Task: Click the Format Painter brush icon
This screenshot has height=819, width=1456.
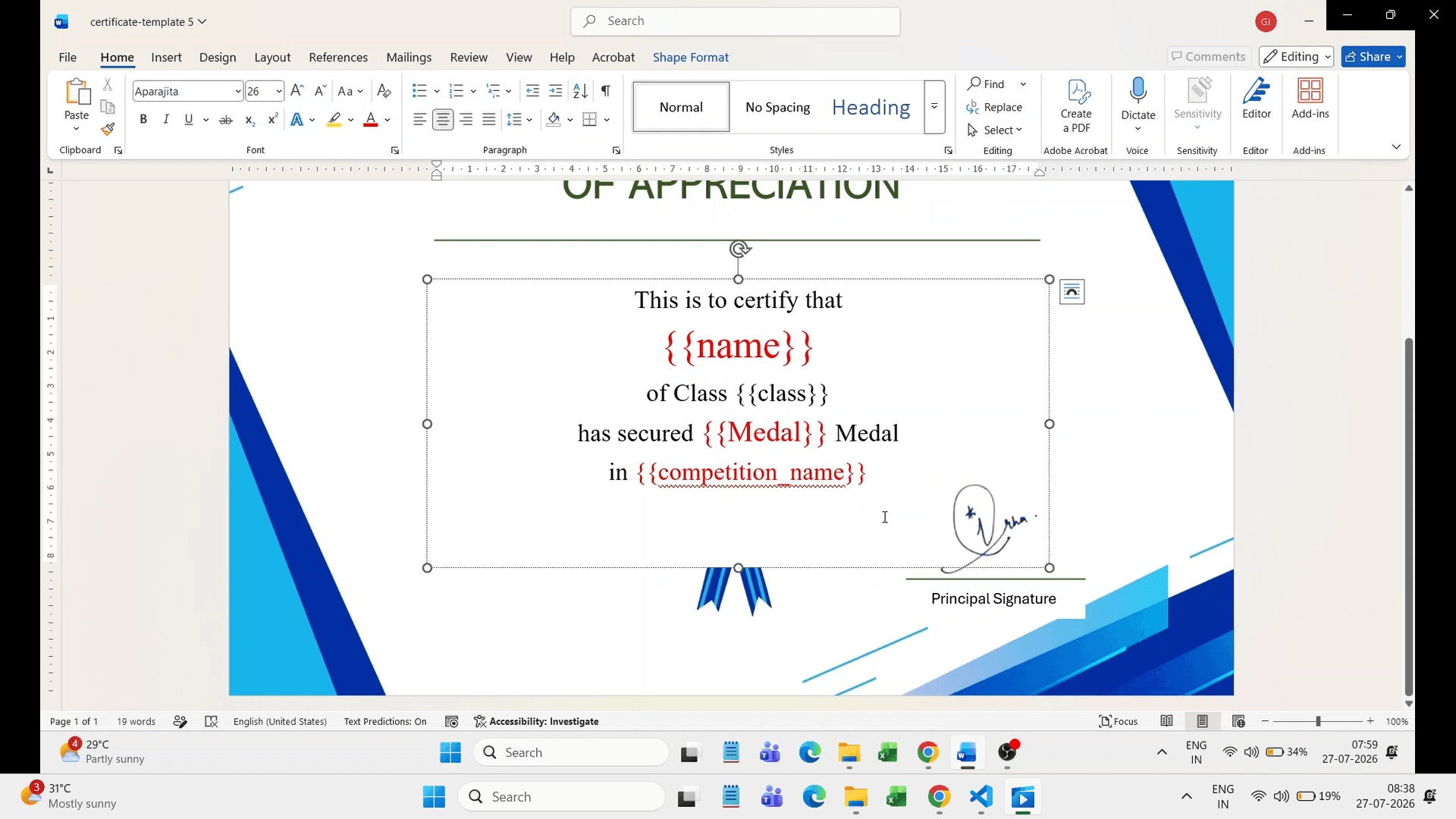Action: (108, 129)
